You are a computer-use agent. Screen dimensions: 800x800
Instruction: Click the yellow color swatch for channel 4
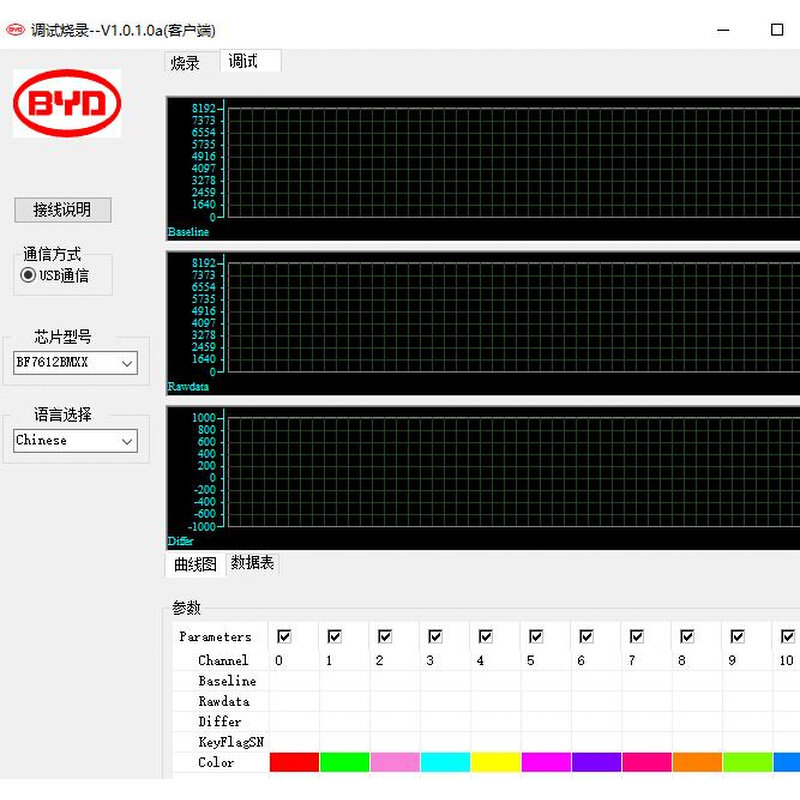pyautogui.click(x=495, y=762)
